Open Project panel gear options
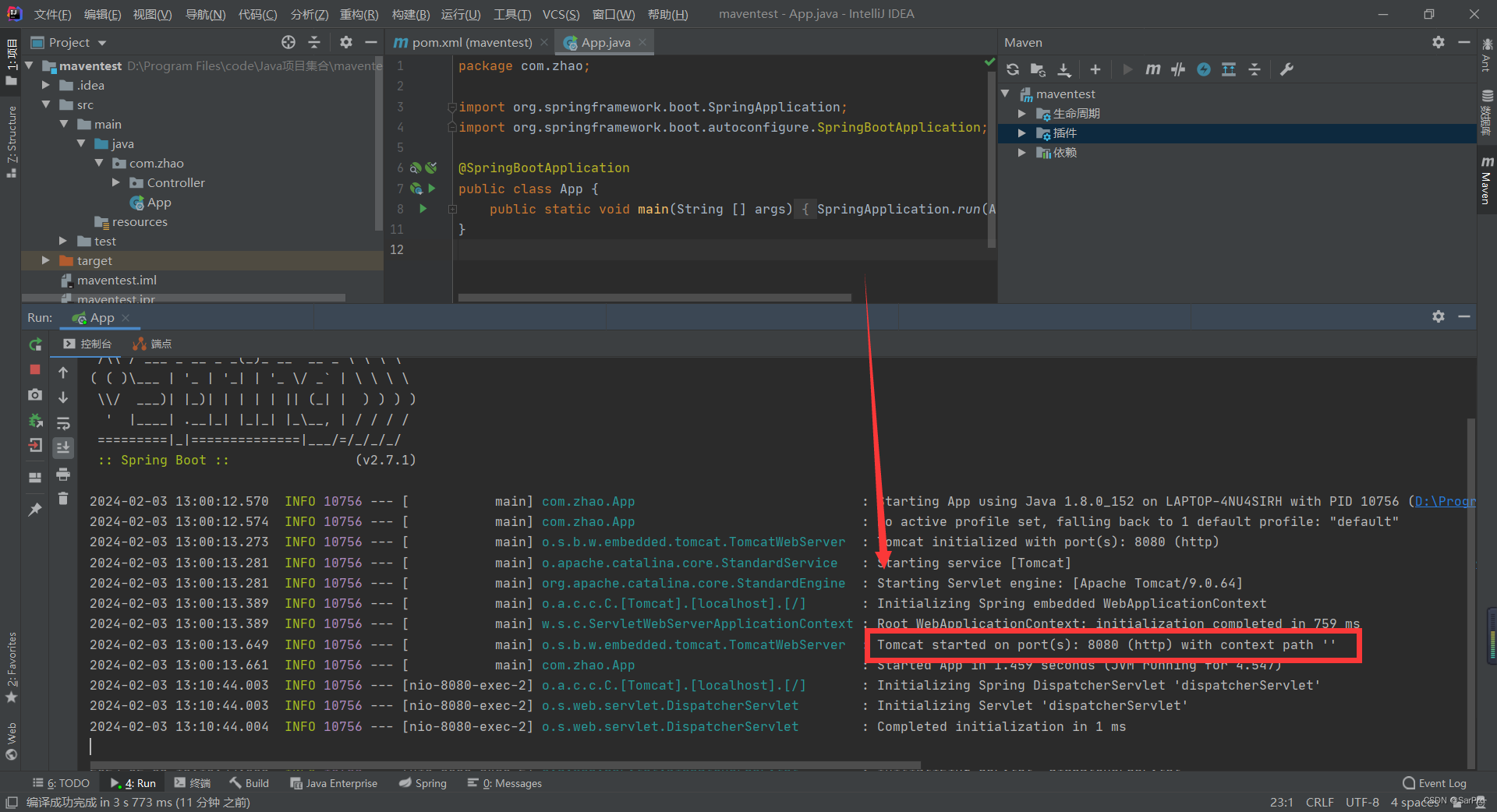 [x=346, y=42]
